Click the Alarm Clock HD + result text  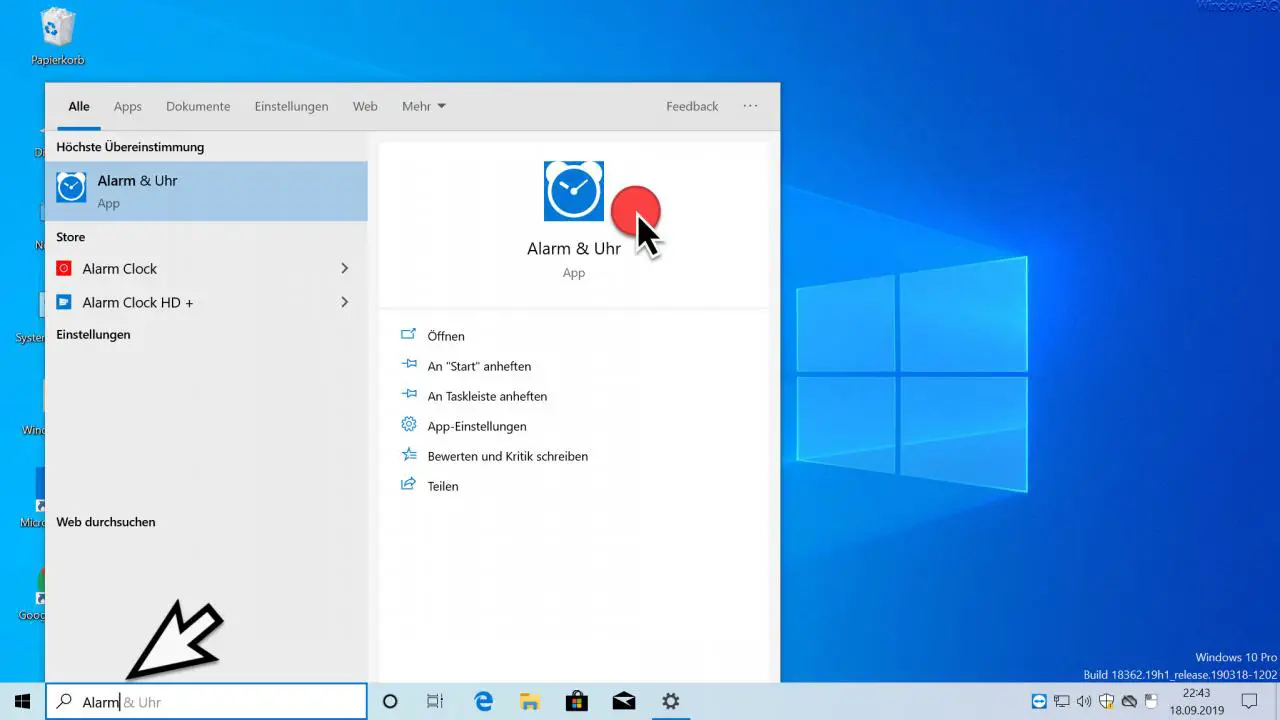138,302
